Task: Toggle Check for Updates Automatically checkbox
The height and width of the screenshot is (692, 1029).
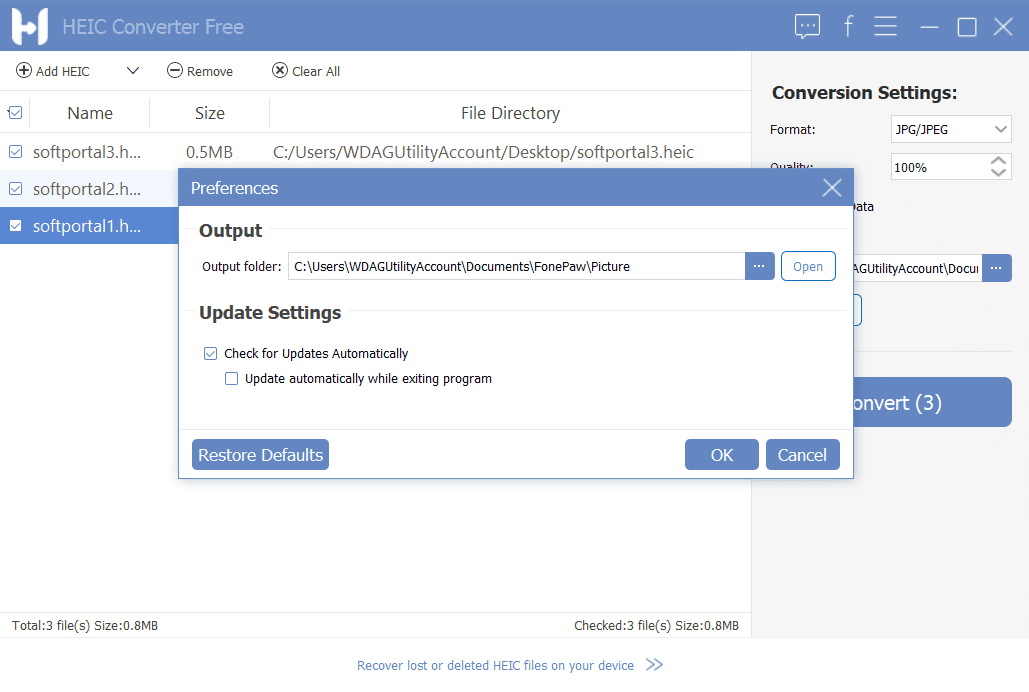Action: tap(210, 353)
